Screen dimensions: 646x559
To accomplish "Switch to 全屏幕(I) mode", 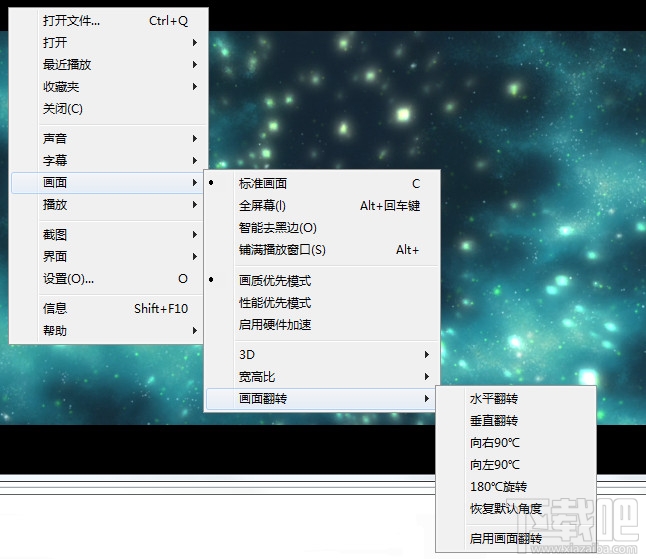I will click(322, 206).
